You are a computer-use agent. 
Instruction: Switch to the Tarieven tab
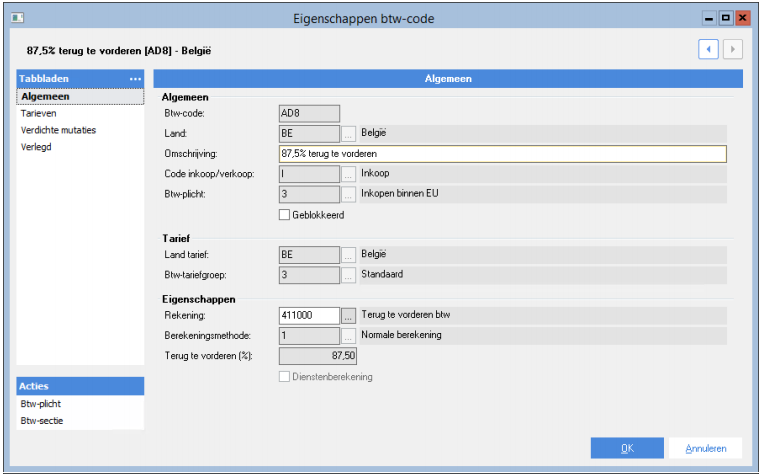tap(38, 113)
